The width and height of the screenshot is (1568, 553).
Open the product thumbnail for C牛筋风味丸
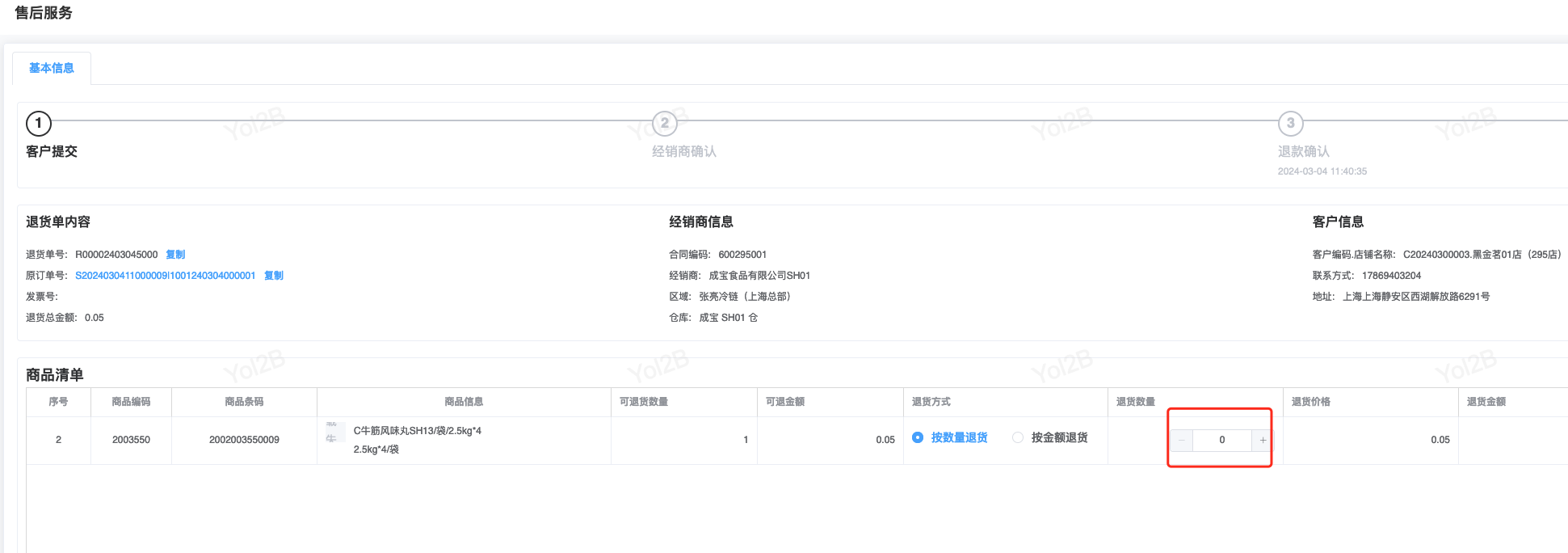click(333, 433)
